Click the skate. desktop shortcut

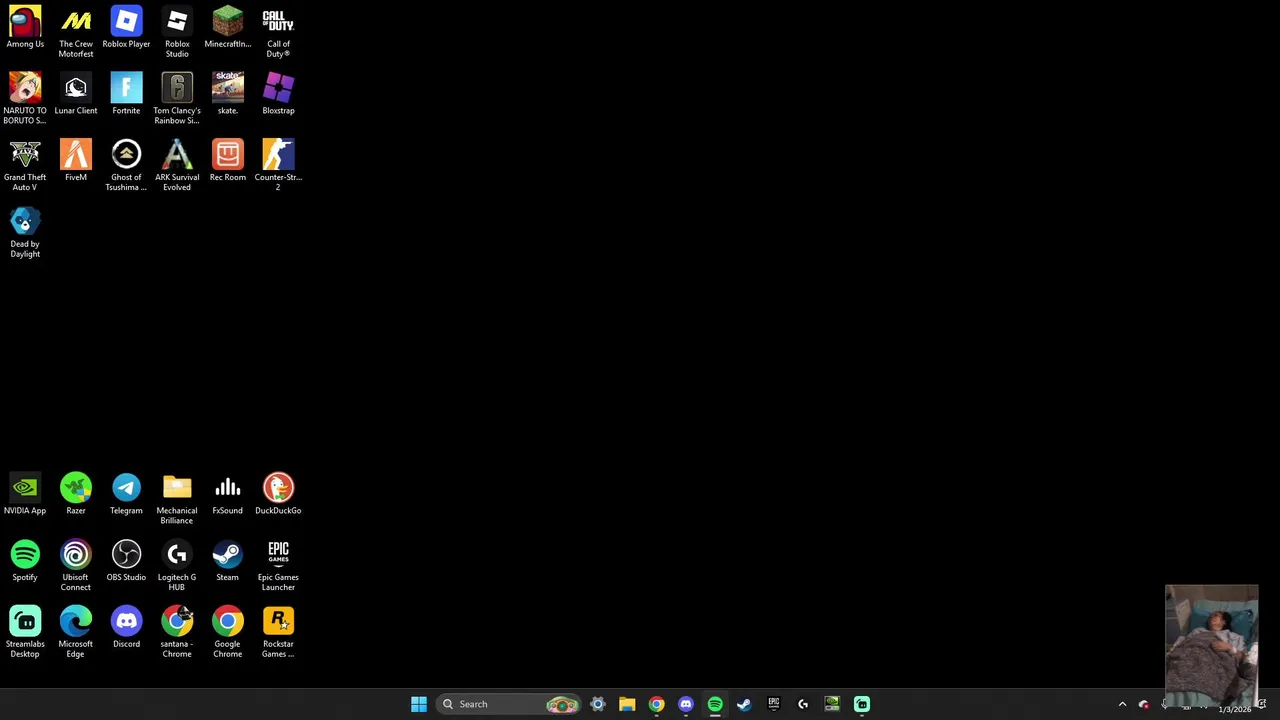(x=227, y=94)
